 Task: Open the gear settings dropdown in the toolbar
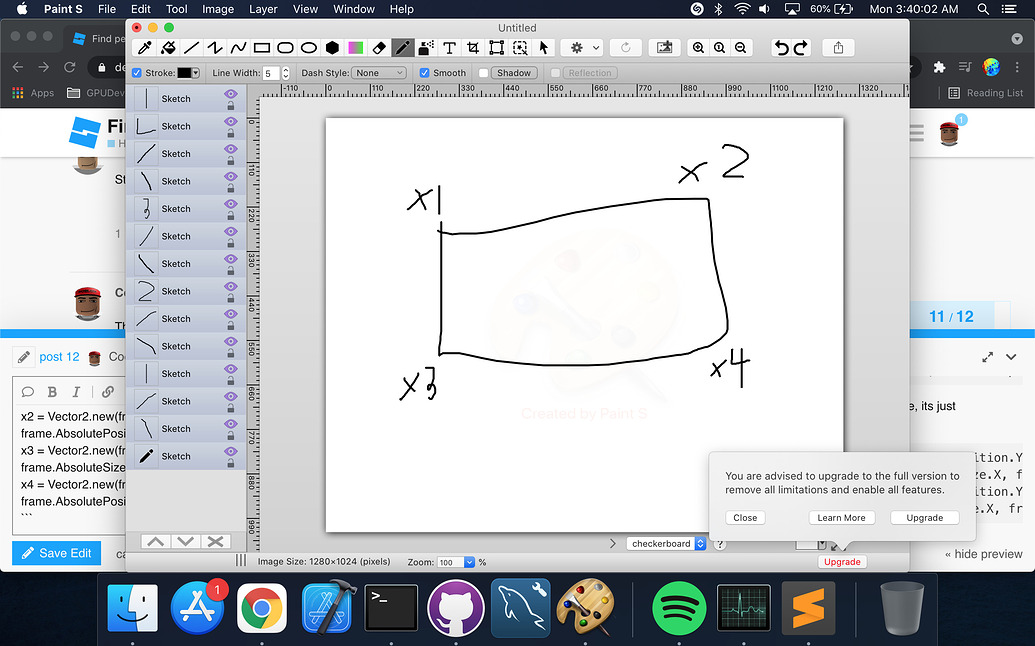coord(583,47)
